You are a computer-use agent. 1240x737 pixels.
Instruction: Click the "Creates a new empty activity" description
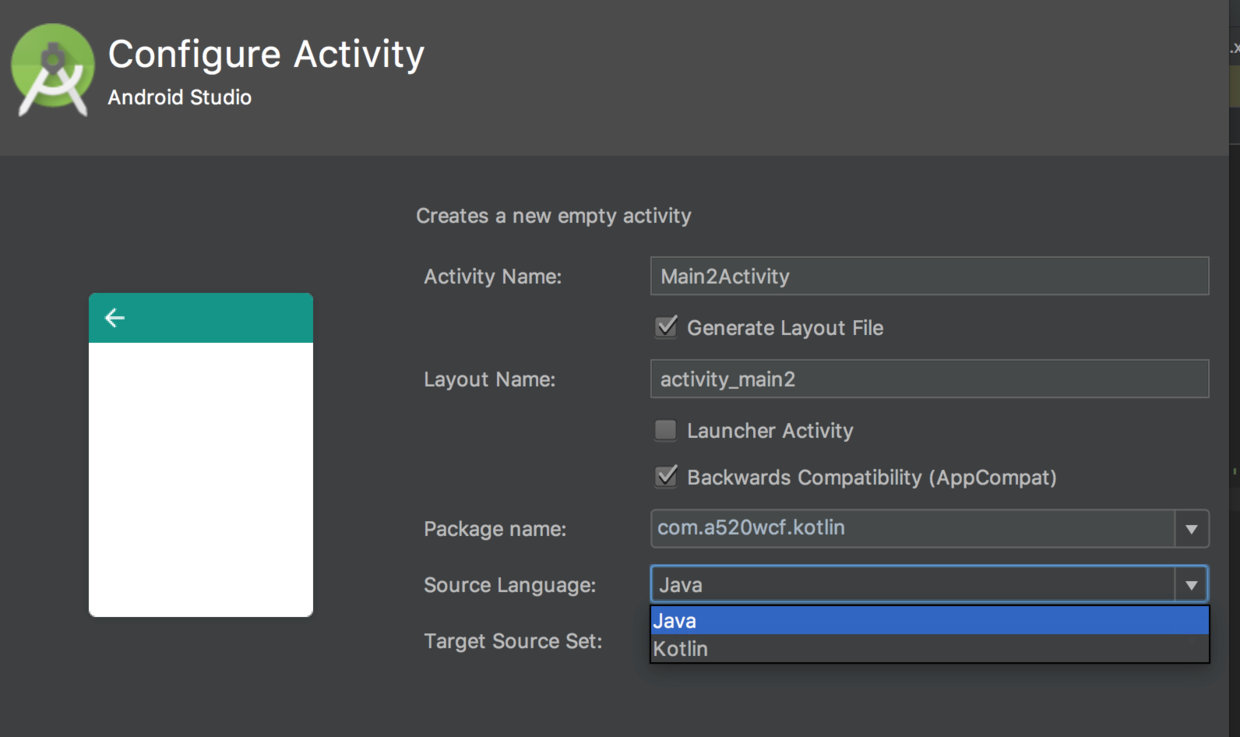click(553, 216)
